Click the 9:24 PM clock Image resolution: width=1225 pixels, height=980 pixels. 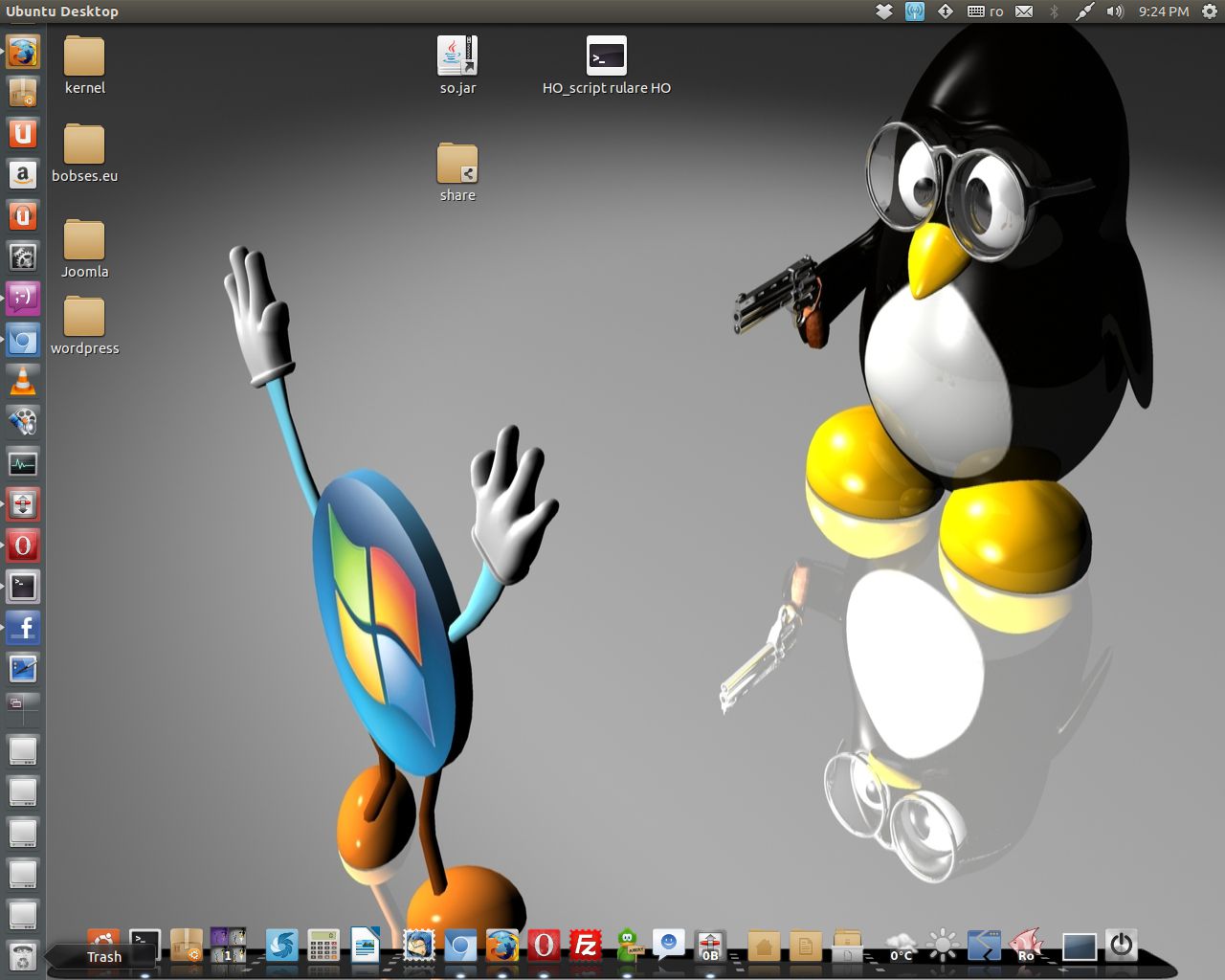(x=1164, y=11)
